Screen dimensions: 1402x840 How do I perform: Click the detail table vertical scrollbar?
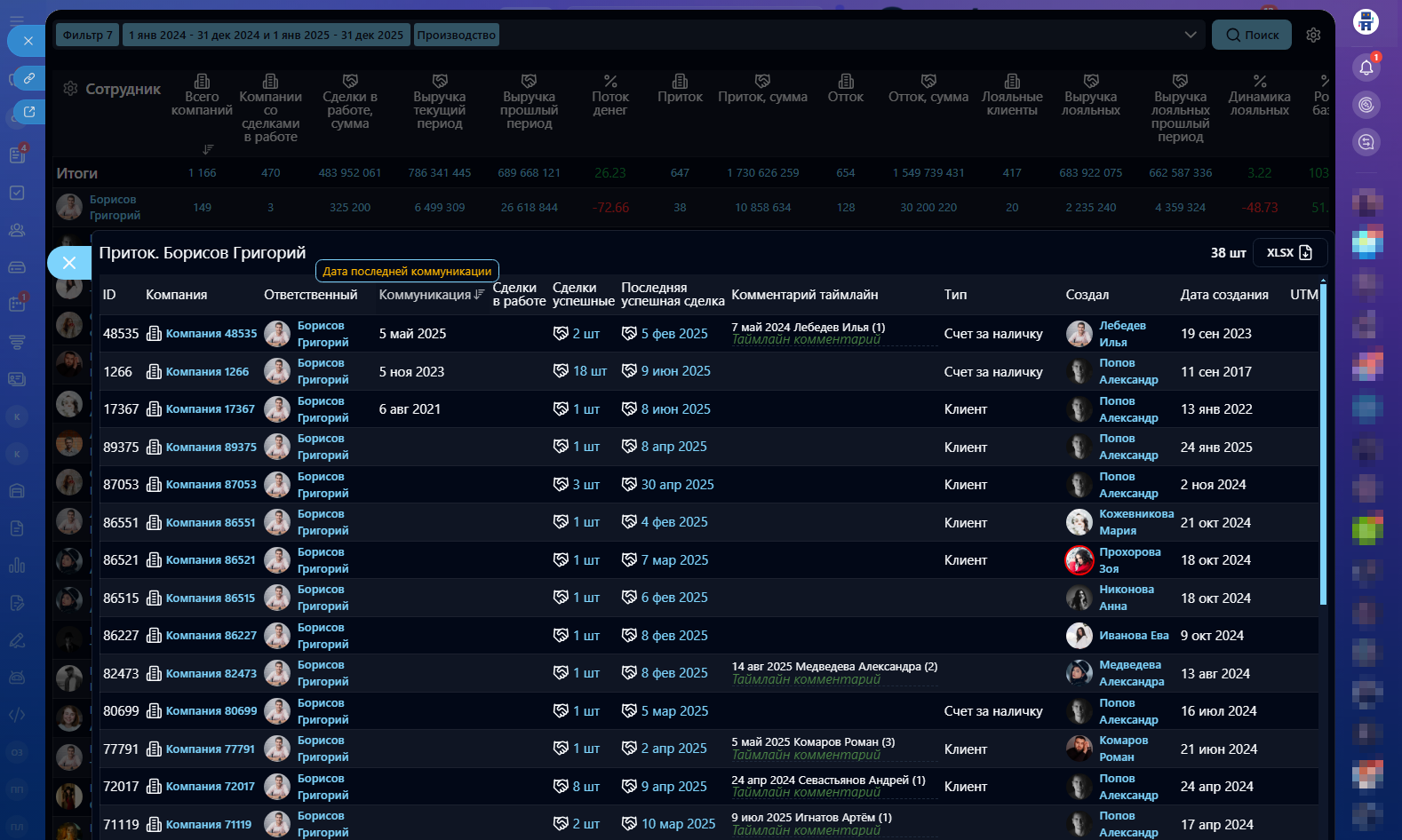[1322, 444]
